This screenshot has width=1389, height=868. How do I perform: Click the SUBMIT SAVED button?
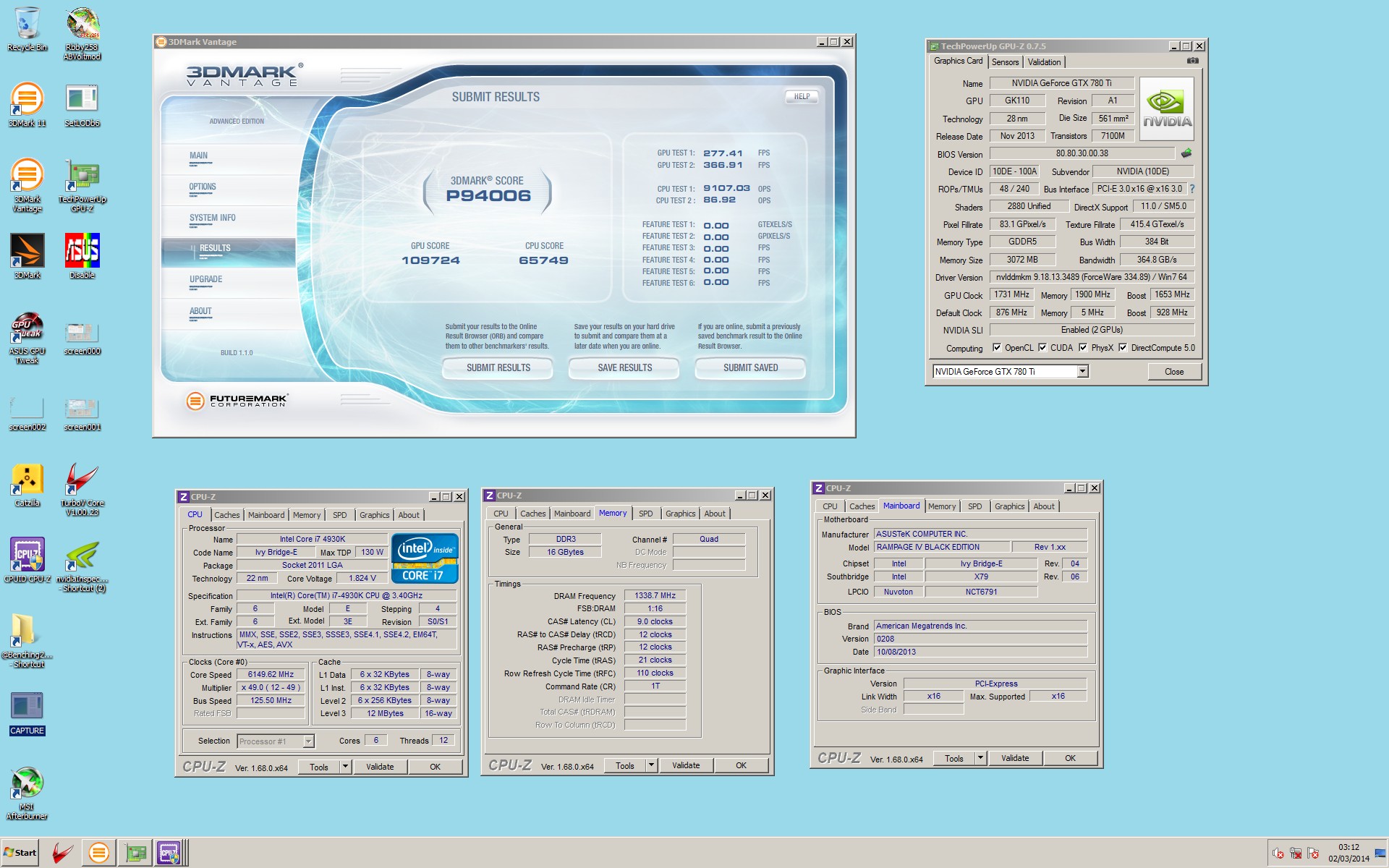[750, 367]
